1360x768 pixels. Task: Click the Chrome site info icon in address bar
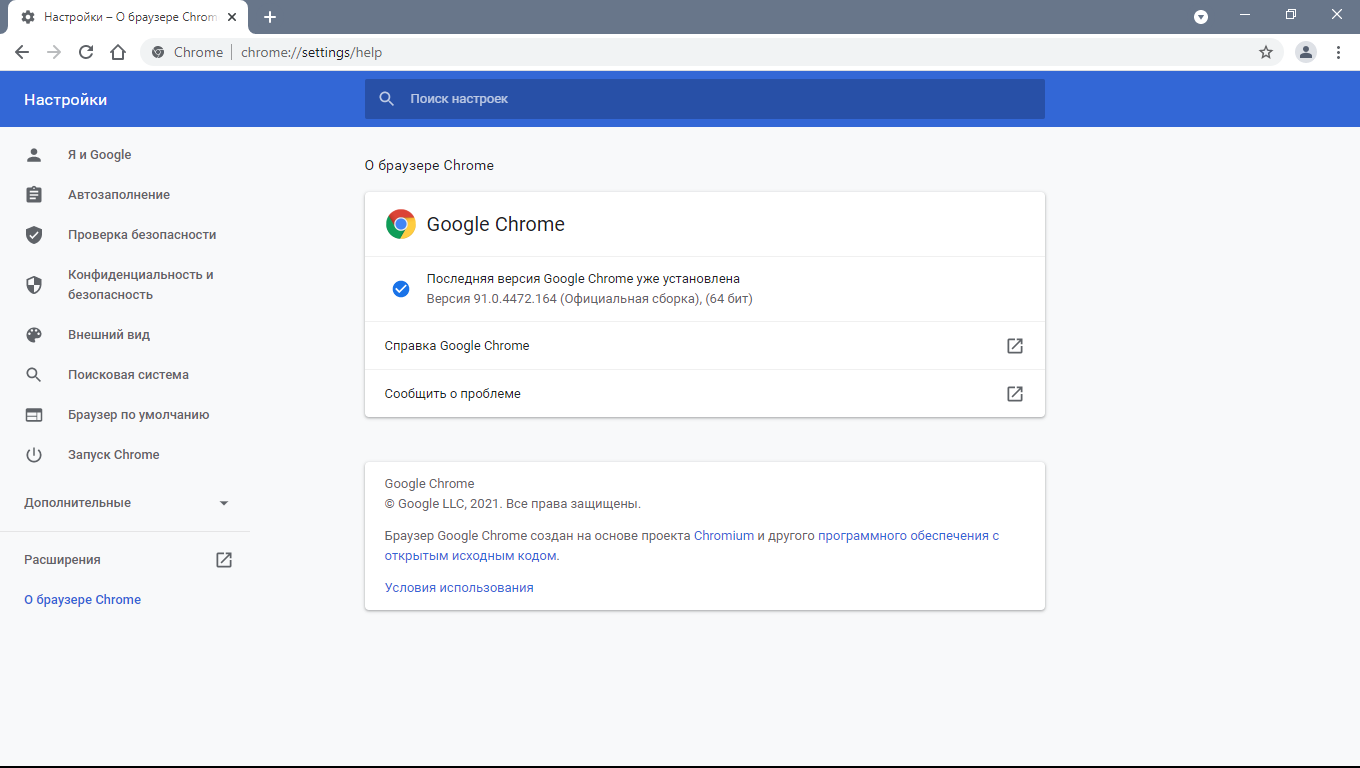(x=157, y=52)
